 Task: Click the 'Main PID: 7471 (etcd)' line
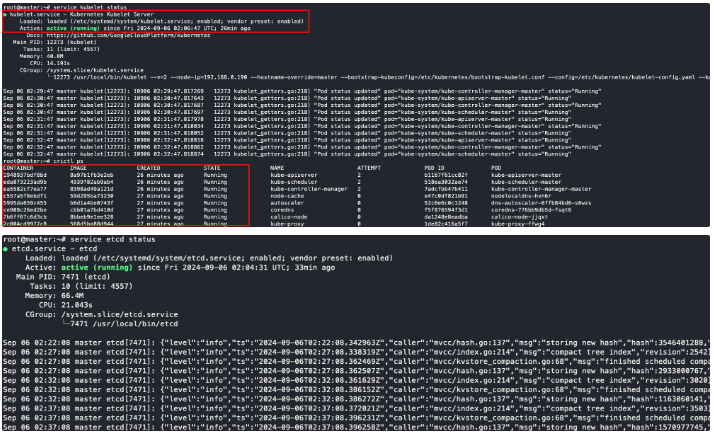[x=63, y=277]
